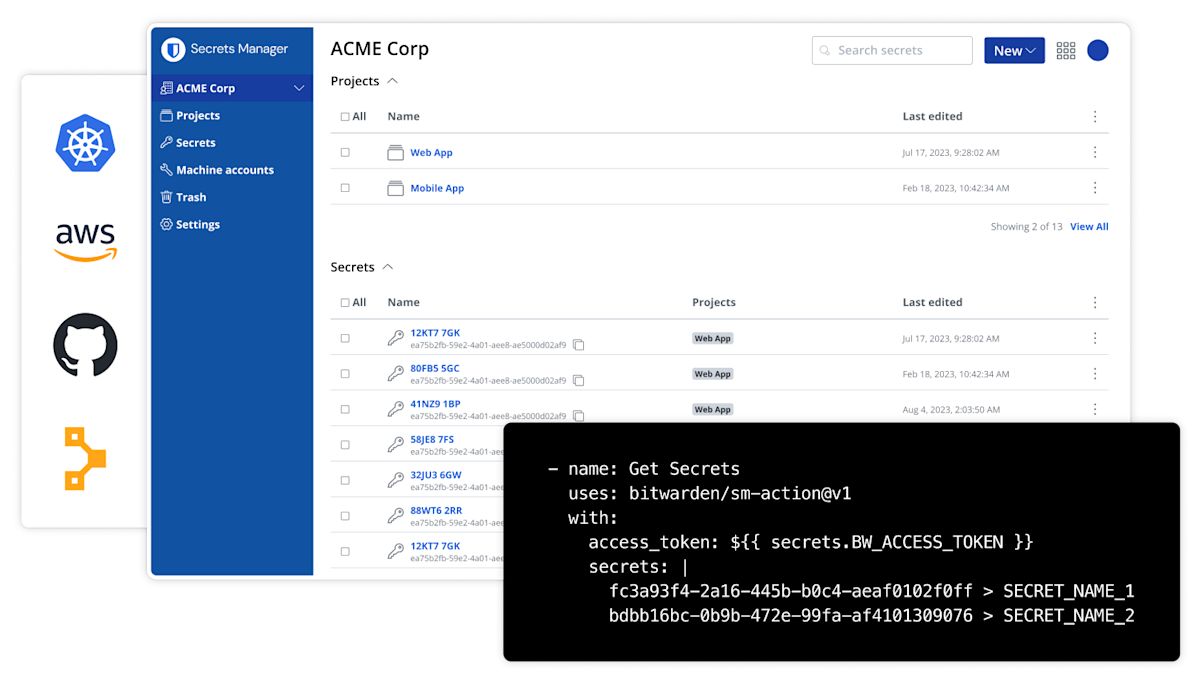Open the Mobile App project link
The image size is (1200, 686).
pos(437,188)
